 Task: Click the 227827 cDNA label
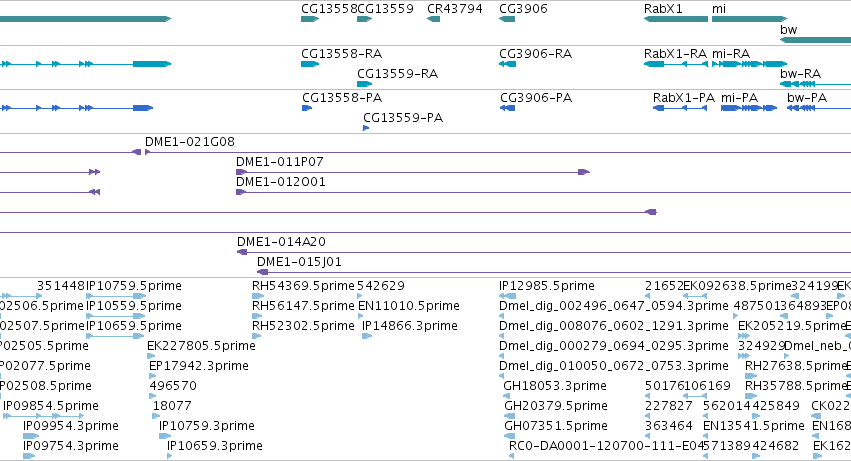pyautogui.click(x=669, y=406)
